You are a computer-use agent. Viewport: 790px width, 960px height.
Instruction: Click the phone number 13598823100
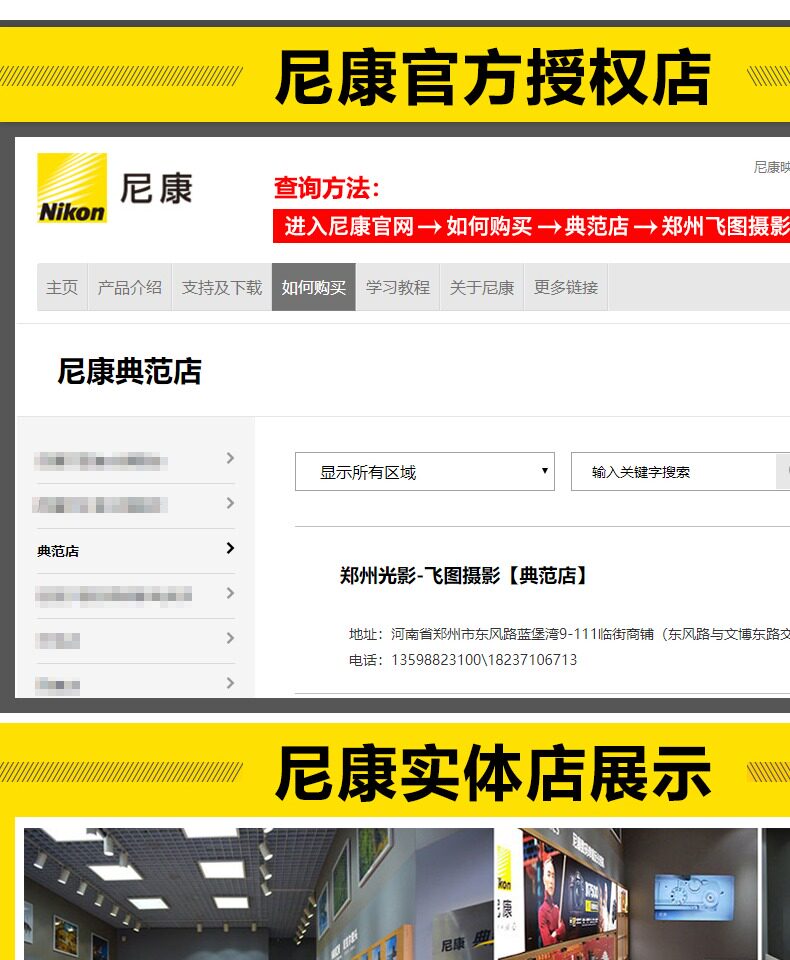(436, 660)
